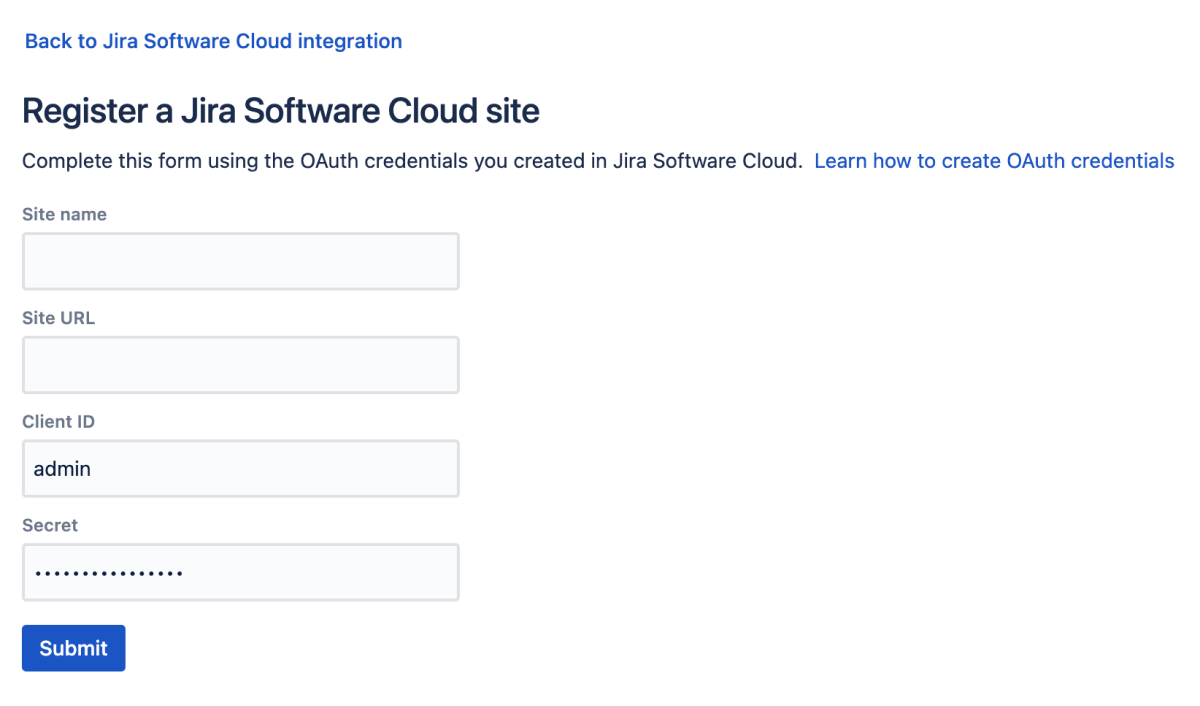1200x706 pixels.
Task: Select the masked Secret password field
Action: (x=240, y=571)
